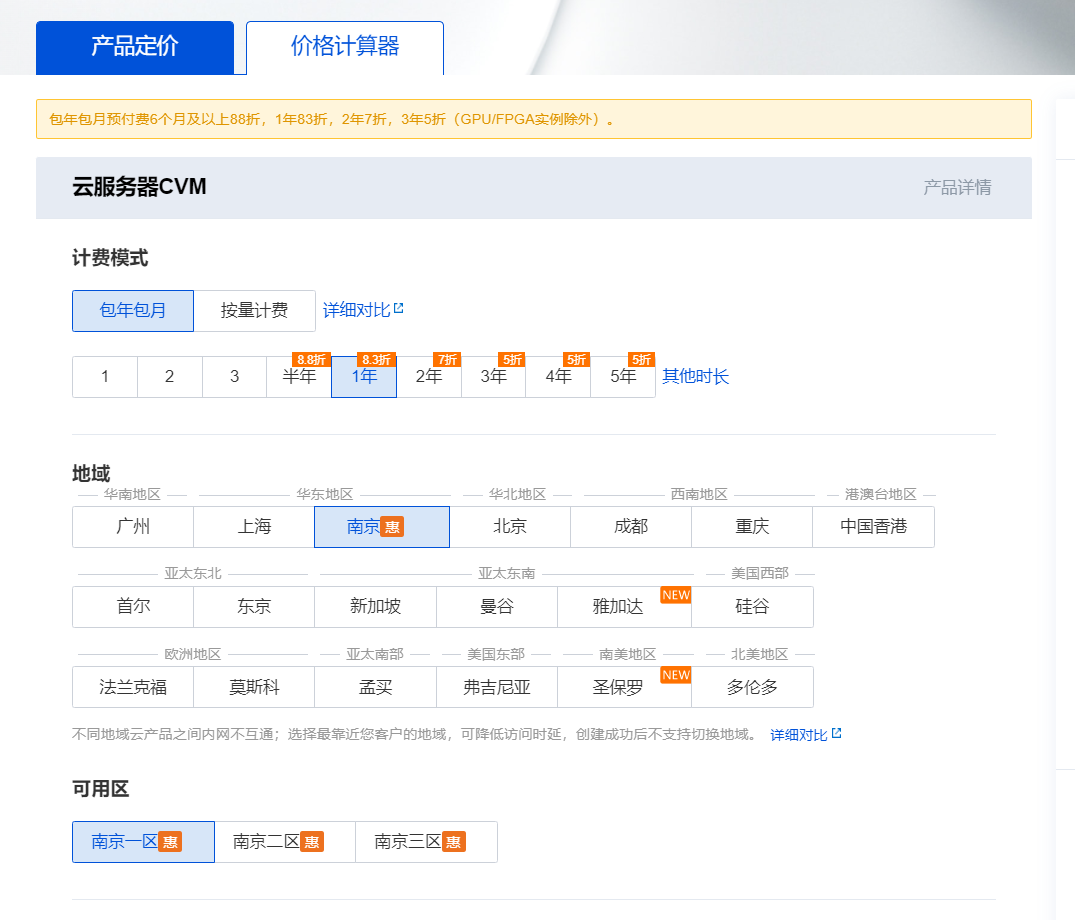Select 成都 region
Viewport: 1075px width, 920px height.
click(x=631, y=526)
